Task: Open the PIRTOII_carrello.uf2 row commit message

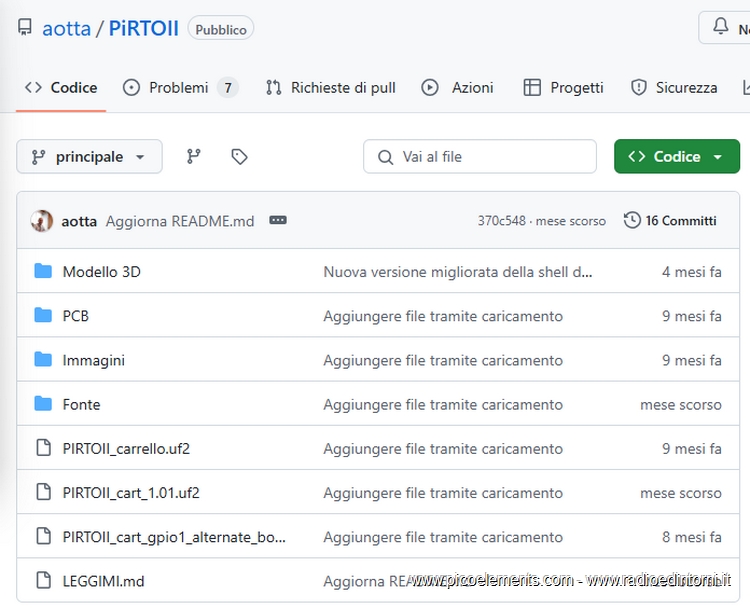Action: point(443,449)
